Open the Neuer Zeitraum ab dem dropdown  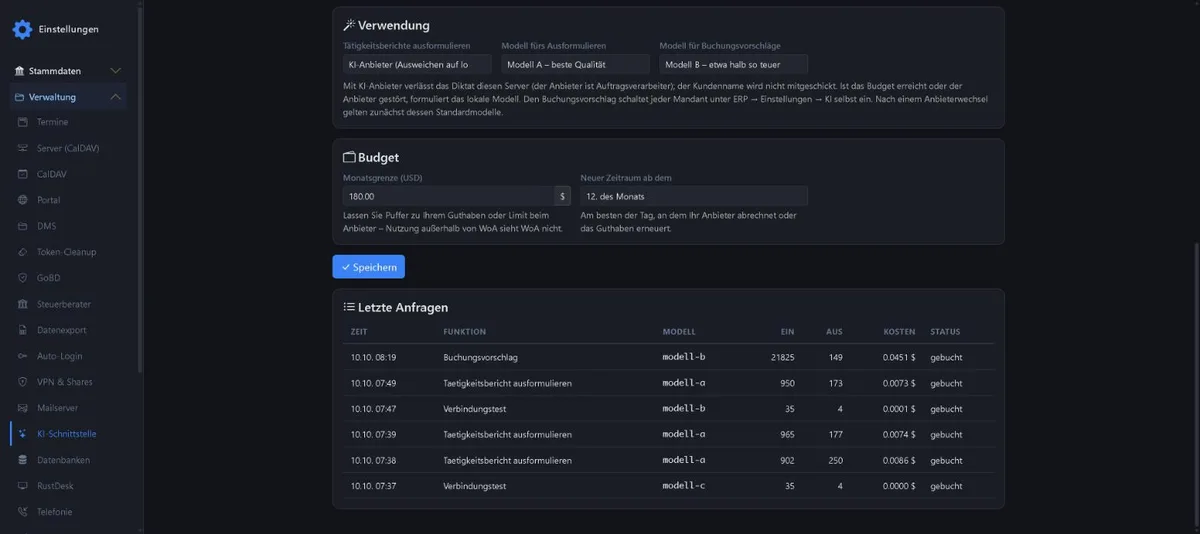[x=694, y=196]
